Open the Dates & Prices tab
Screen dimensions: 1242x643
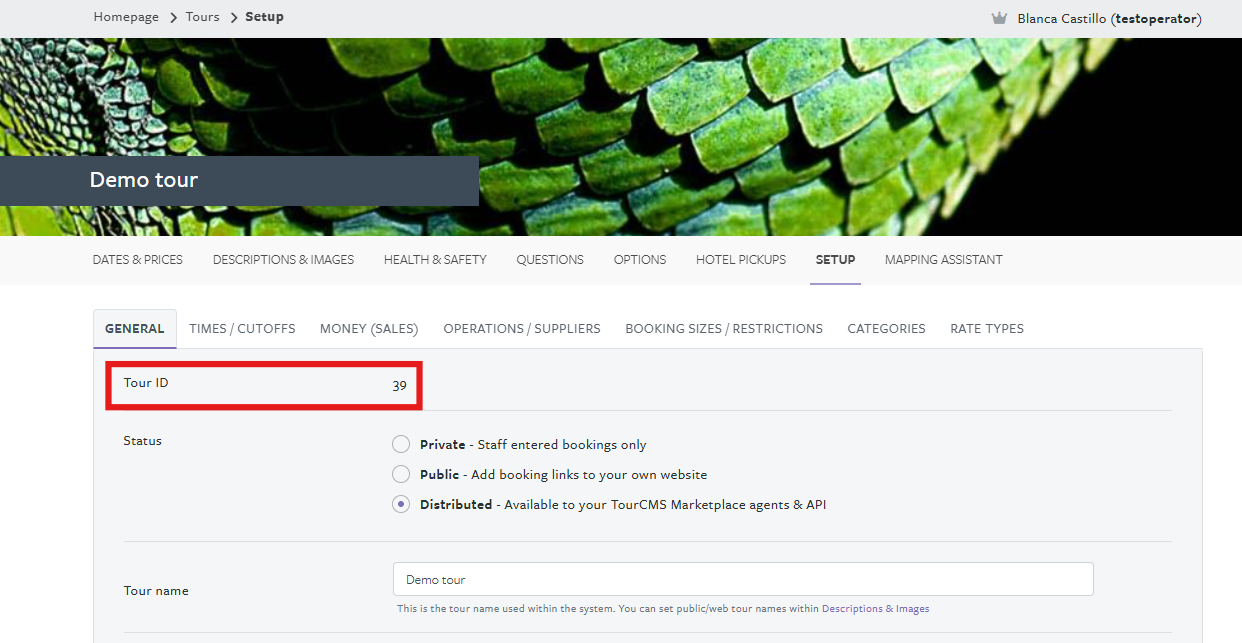[138, 260]
